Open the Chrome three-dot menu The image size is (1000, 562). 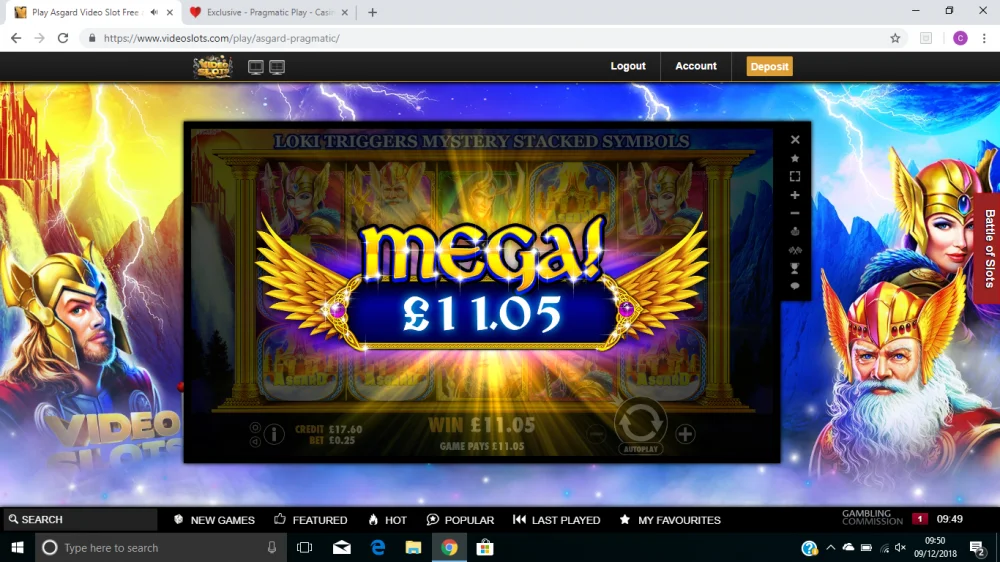985,38
